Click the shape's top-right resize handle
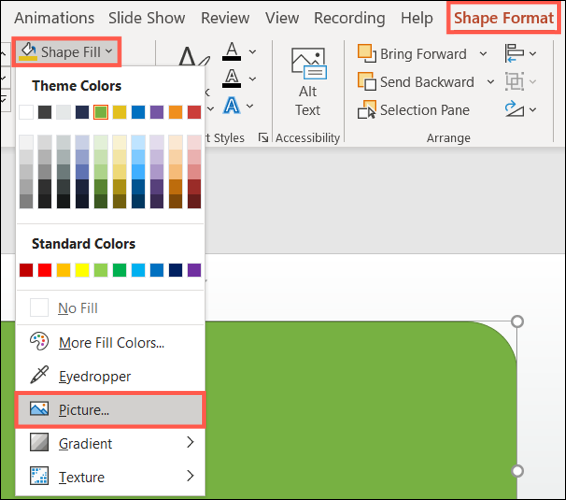Screen dimensions: 566x500 517,321
